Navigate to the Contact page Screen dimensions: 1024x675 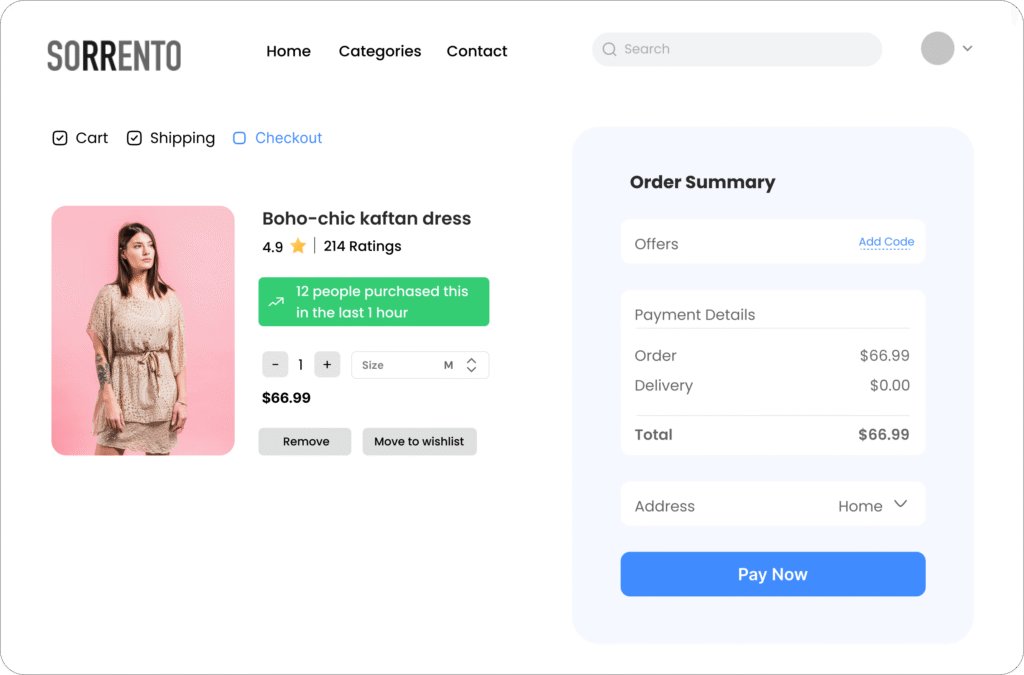(477, 51)
